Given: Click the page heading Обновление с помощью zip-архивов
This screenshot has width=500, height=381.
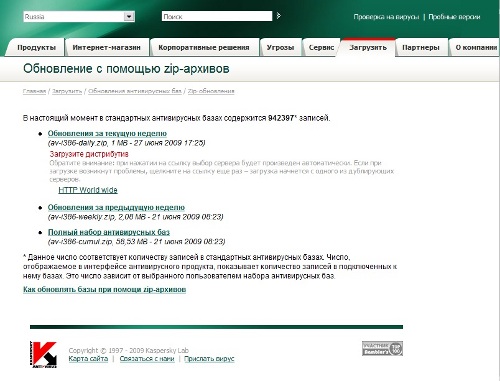Looking at the screenshot, I should point(126,69).
